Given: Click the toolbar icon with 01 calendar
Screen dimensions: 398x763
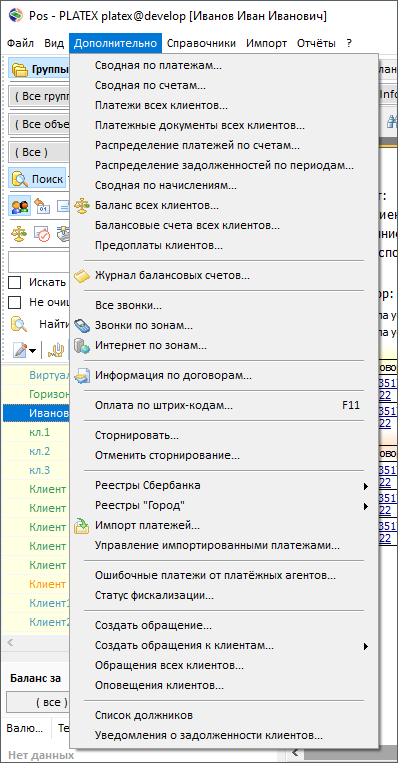Looking at the screenshot, I should click(42, 206).
